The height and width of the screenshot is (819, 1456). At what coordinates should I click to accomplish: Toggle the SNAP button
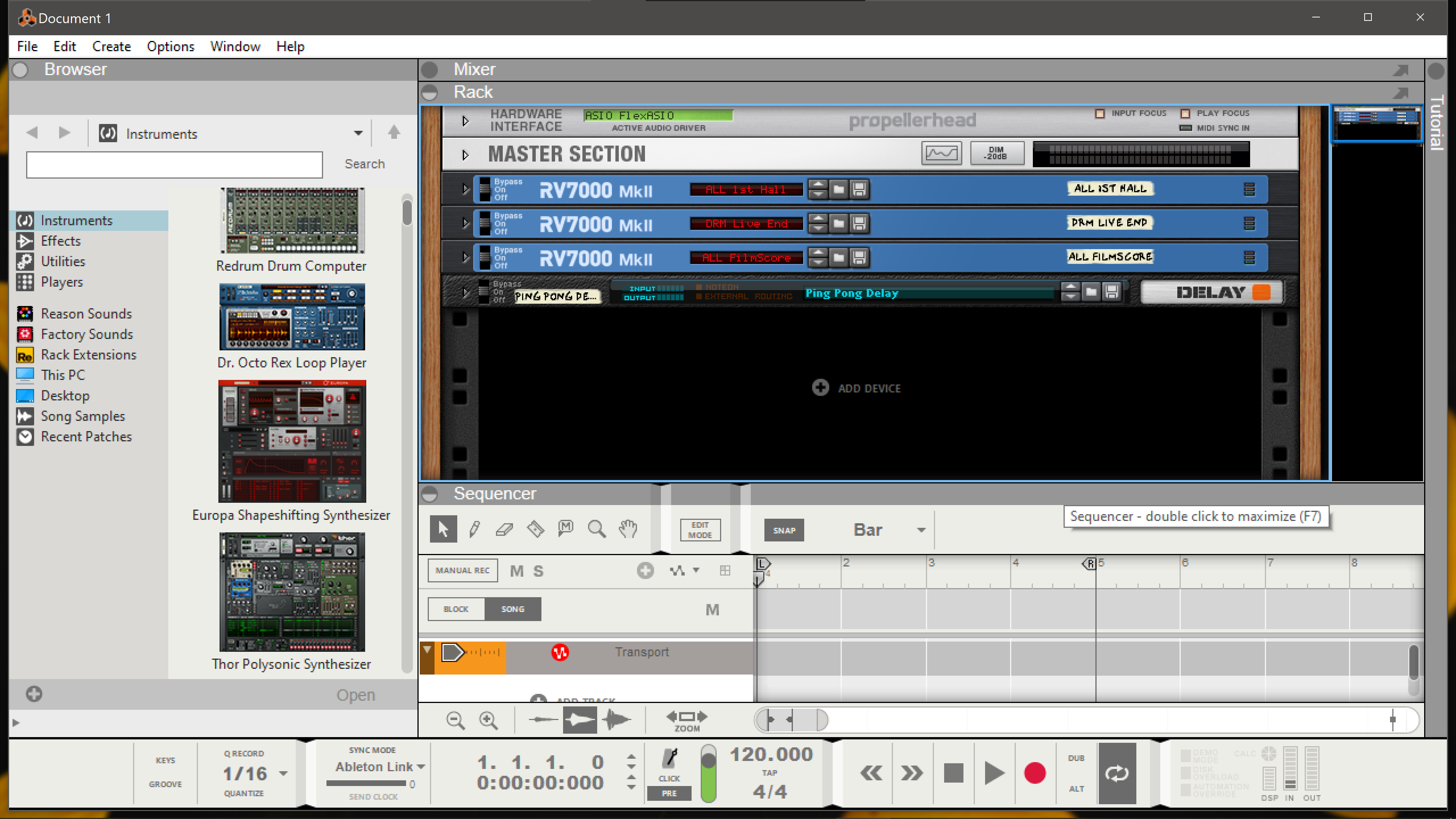click(784, 530)
